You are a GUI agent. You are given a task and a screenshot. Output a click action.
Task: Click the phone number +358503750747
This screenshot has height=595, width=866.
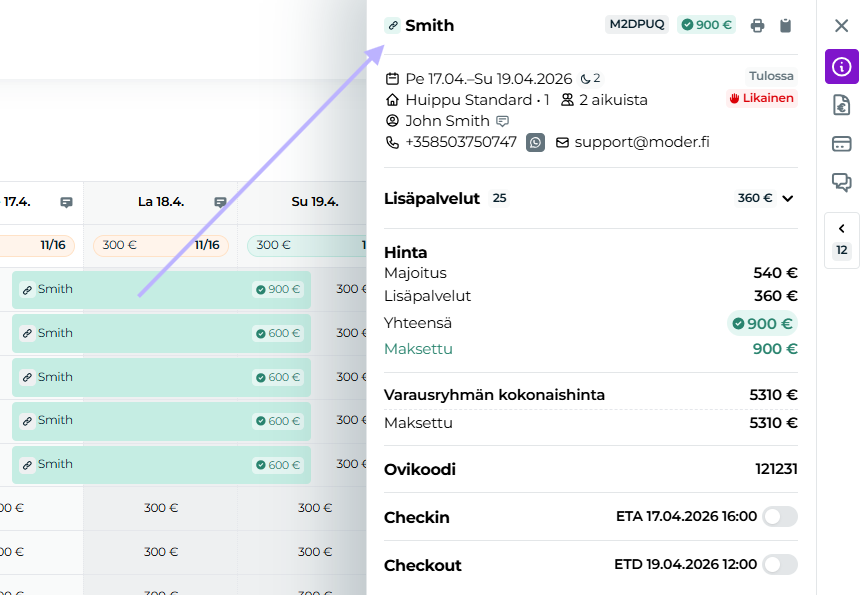(x=460, y=142)
